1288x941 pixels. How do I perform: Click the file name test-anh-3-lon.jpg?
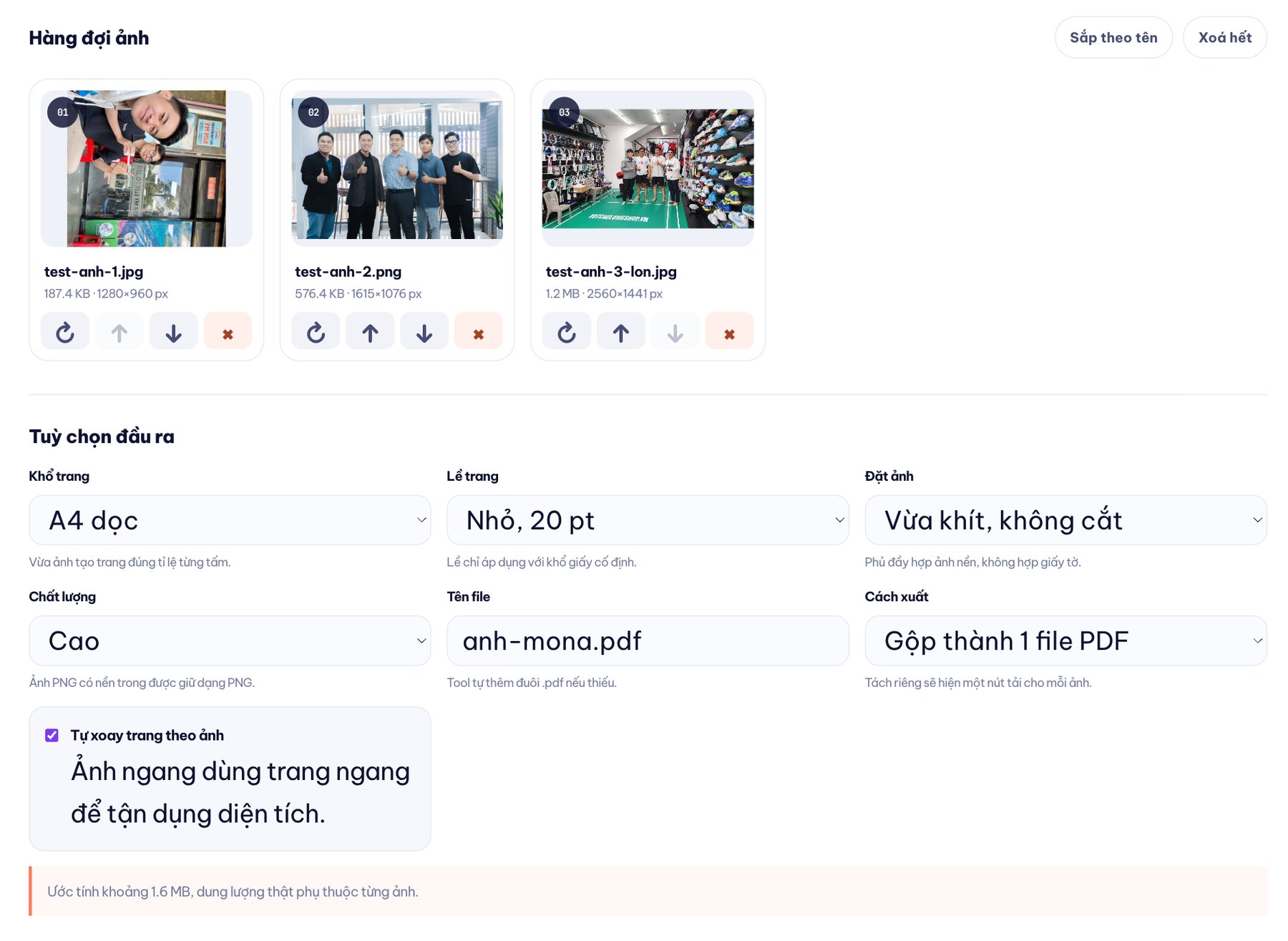[x=611, y=272]
